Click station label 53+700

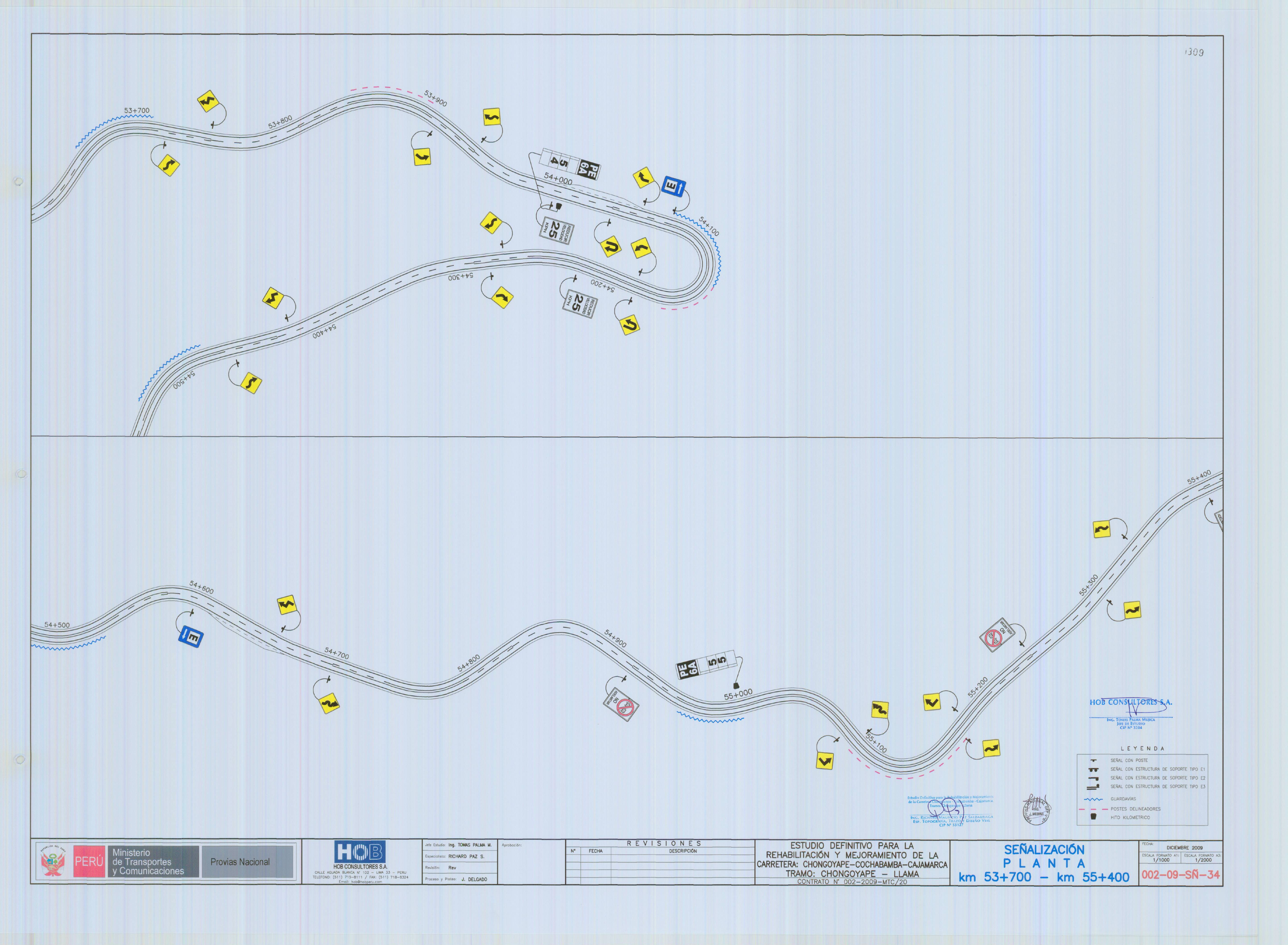[137, 110]
